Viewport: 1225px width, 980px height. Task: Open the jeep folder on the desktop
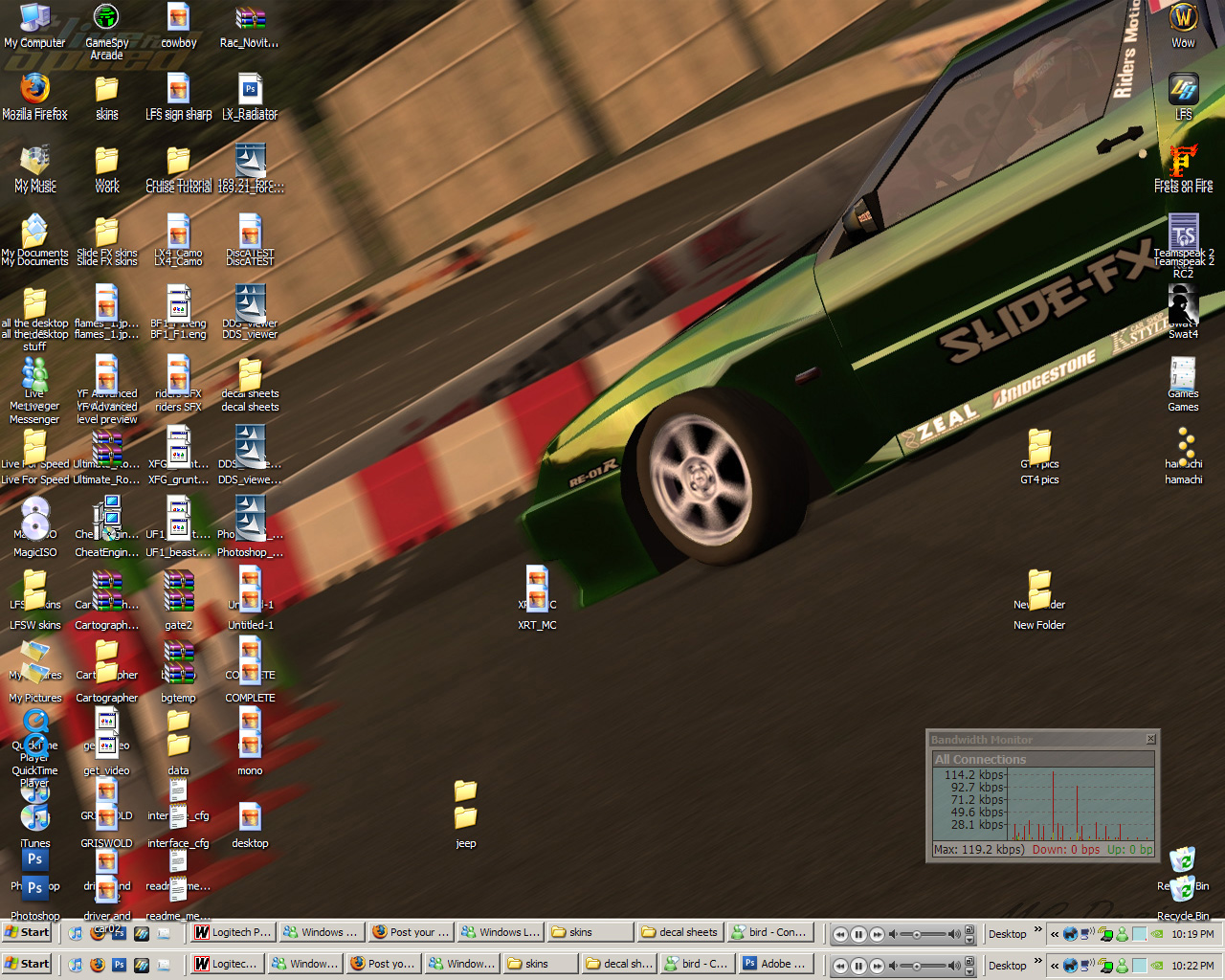(x=465, y=815)
